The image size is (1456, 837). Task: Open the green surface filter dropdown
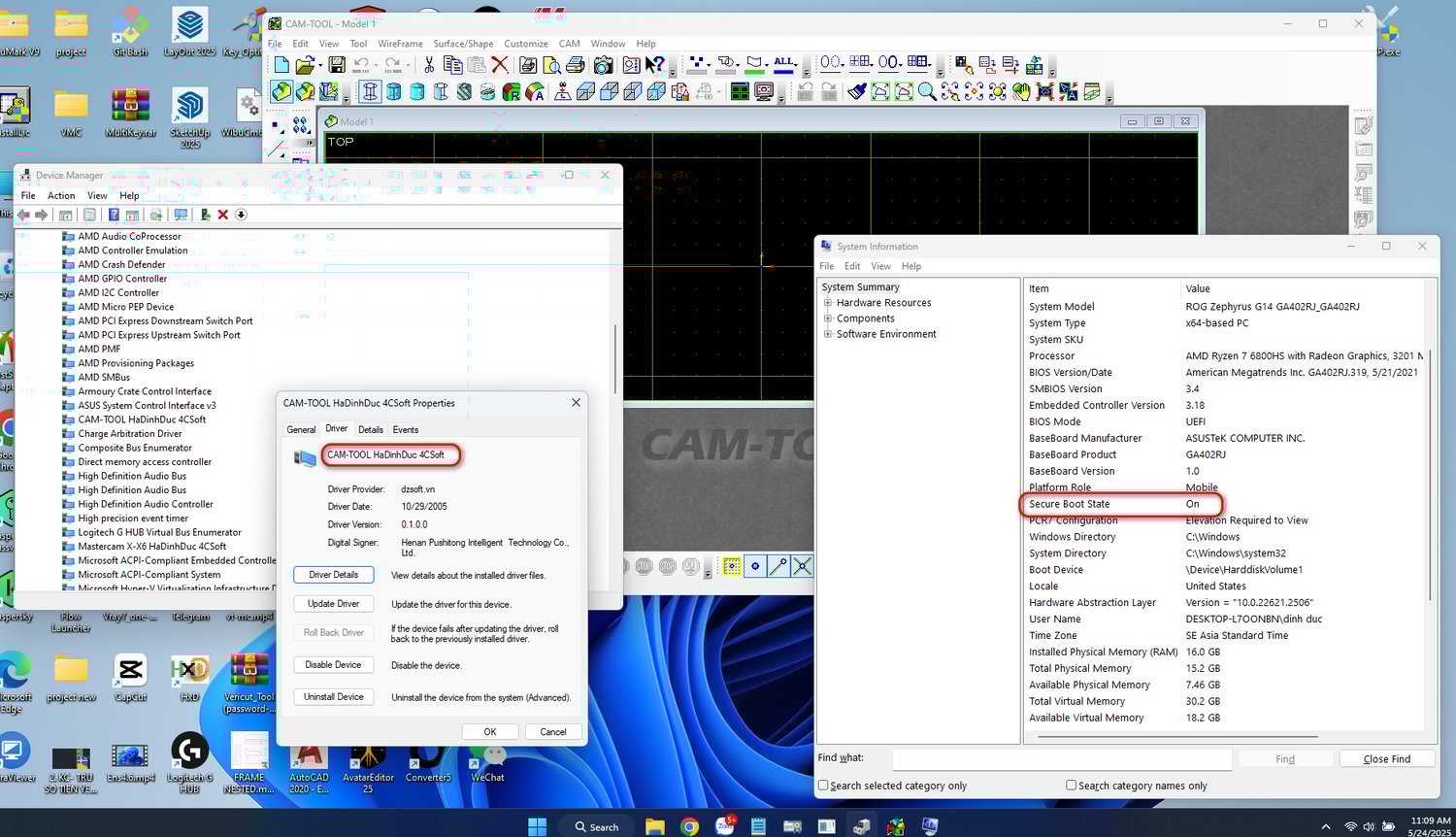point(767,66)
